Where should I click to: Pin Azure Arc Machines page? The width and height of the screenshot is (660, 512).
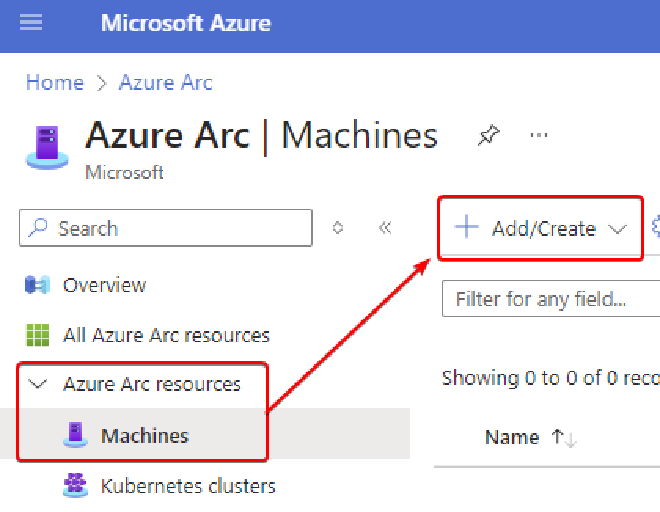pos(489,136)
